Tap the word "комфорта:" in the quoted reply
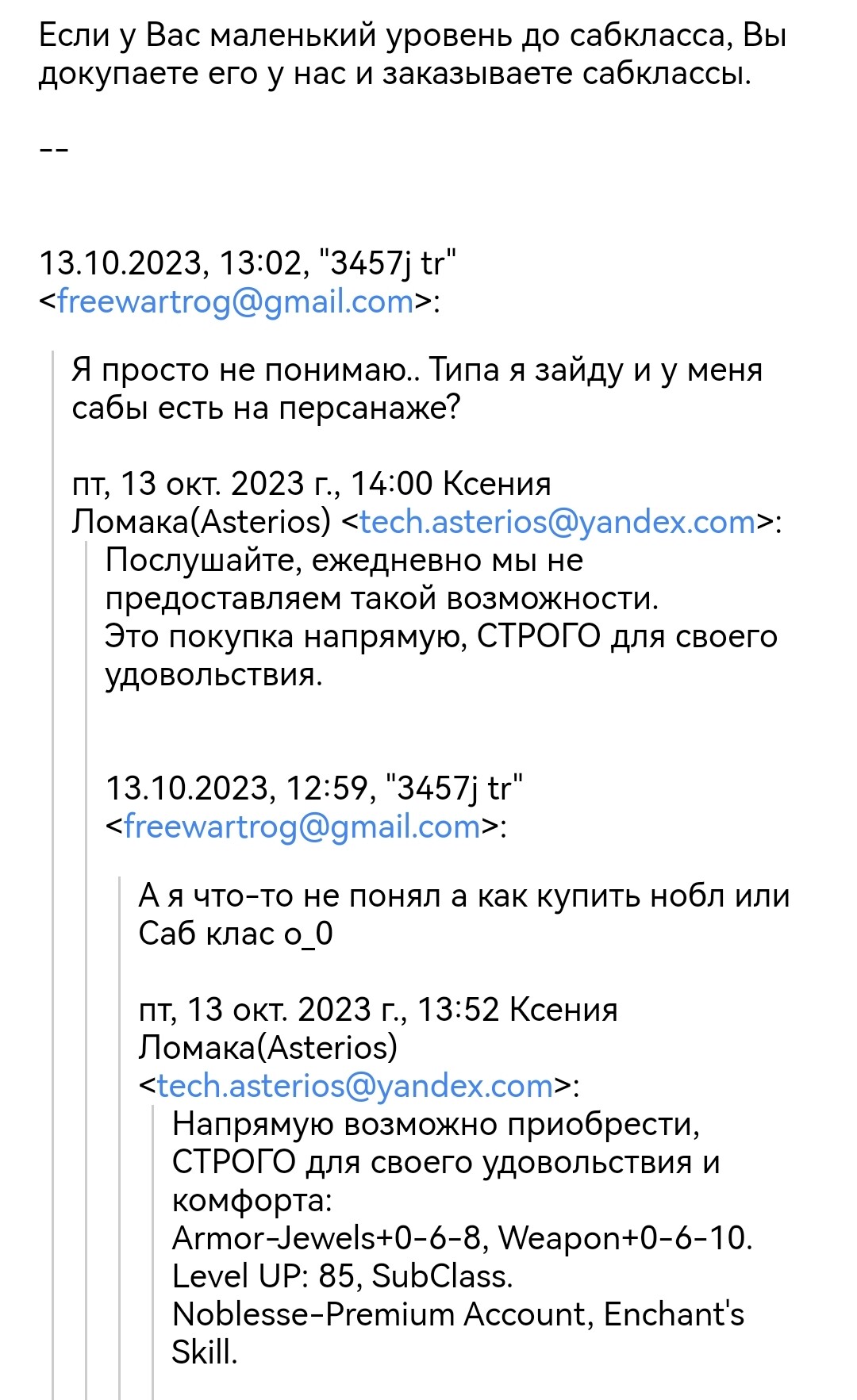857x1400 pixels. coord(252,1200)
